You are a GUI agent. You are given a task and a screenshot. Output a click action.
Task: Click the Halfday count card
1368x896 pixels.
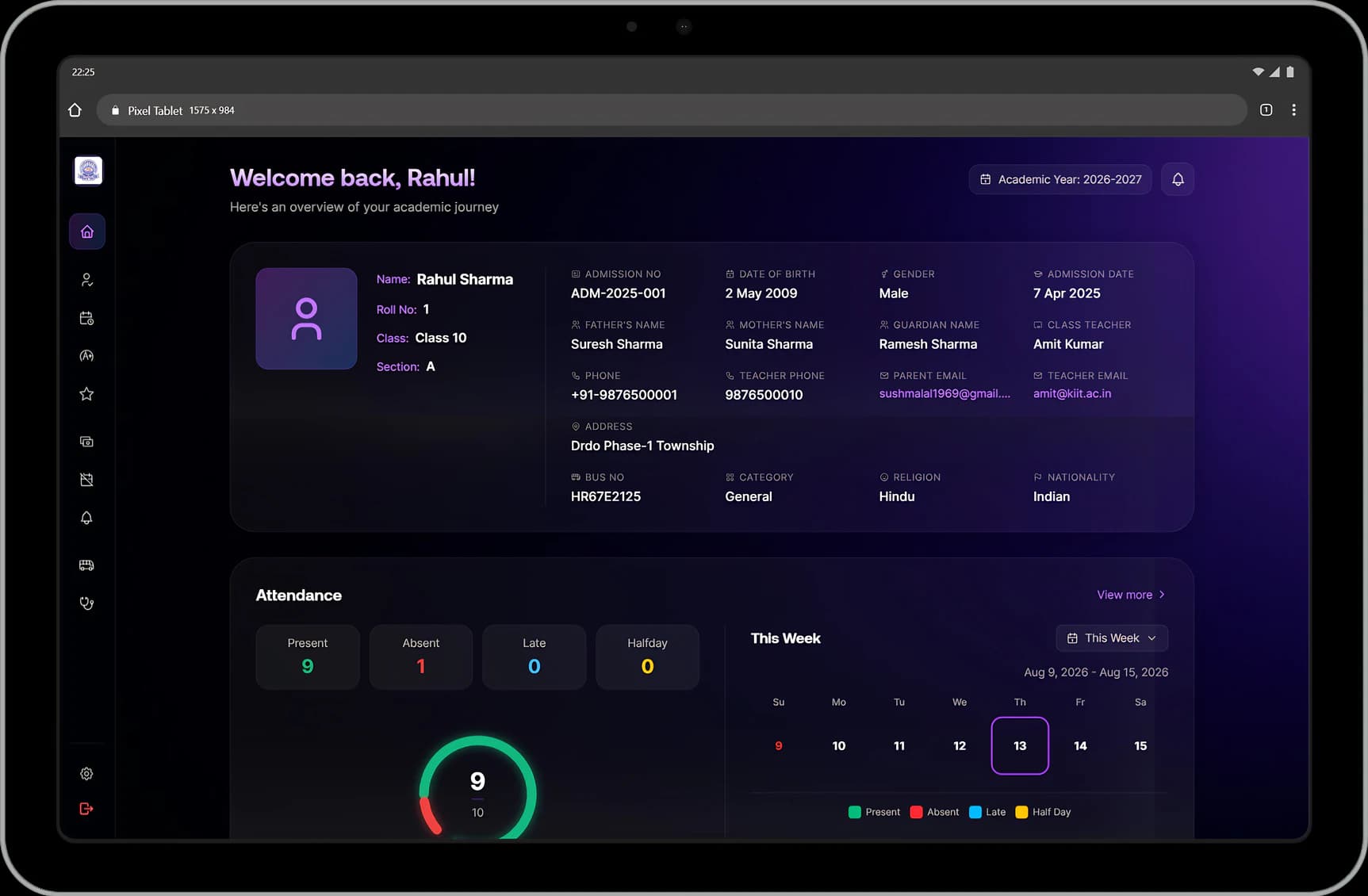pos(648,657)
